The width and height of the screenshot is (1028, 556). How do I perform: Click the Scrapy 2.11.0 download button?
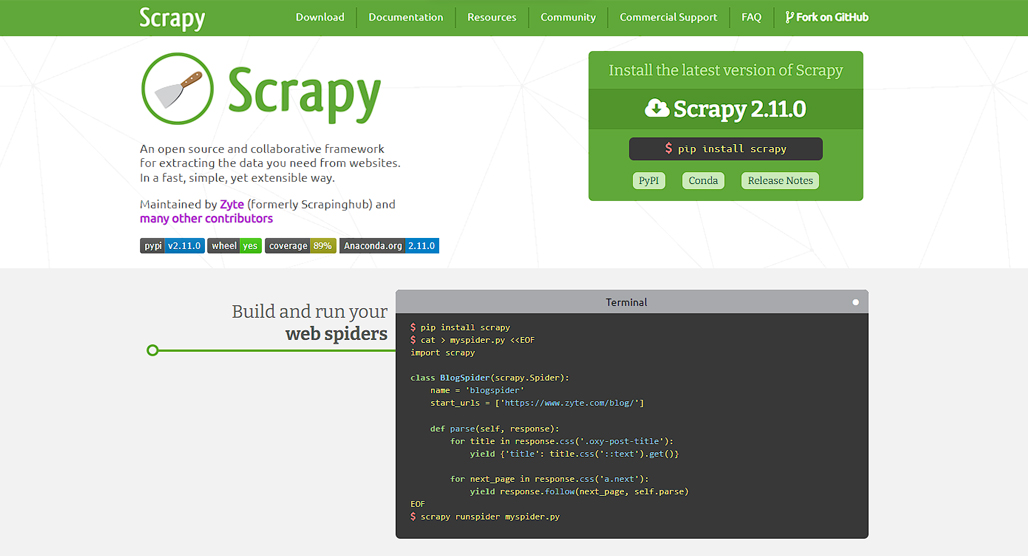click(x=726, y=109)
